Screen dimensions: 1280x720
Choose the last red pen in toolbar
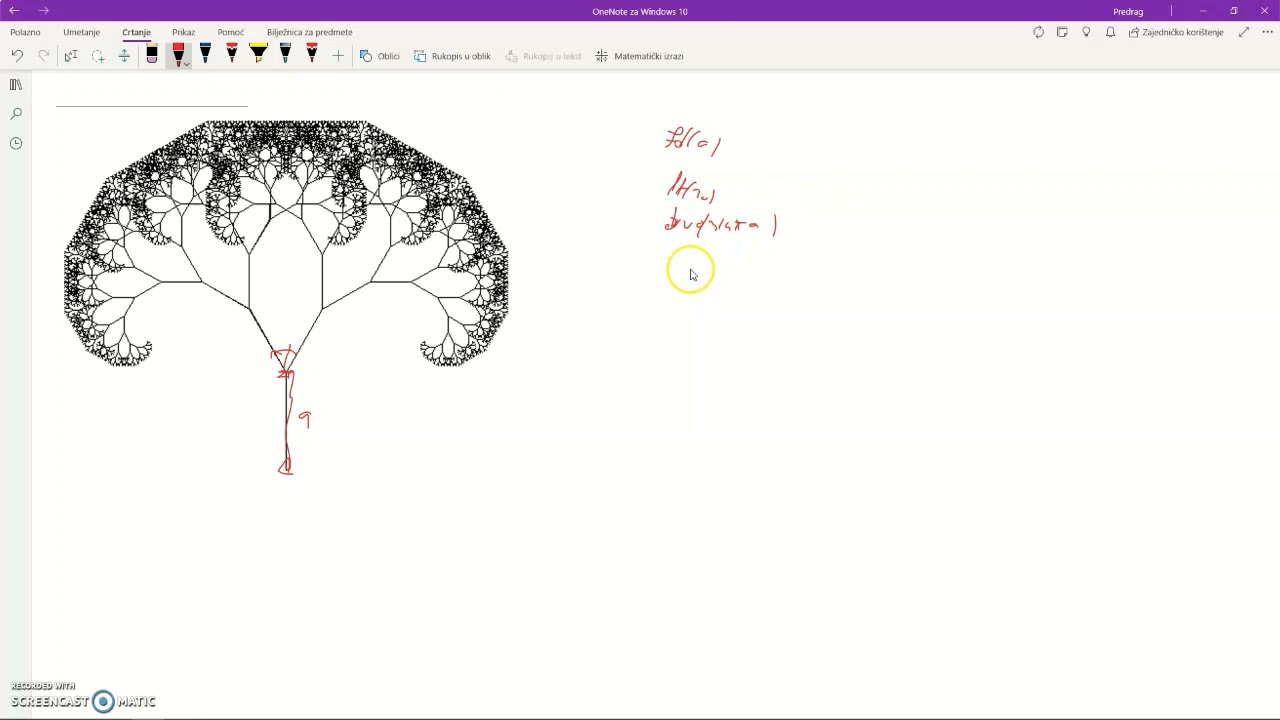312,55
